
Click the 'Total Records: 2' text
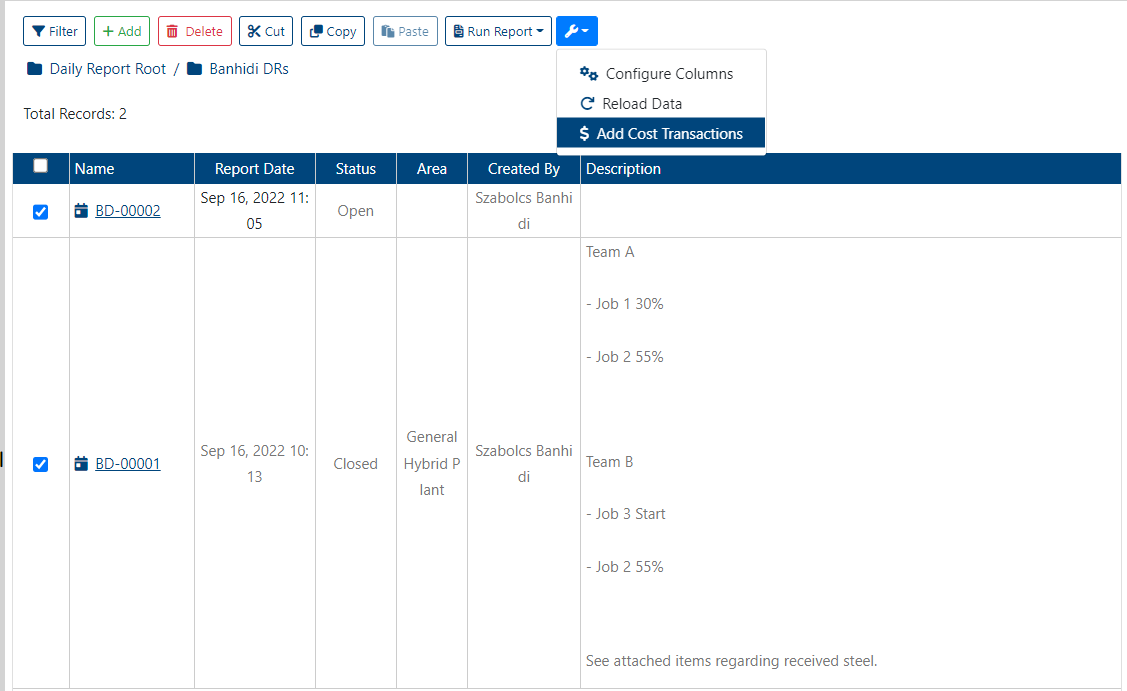(75, 114)
